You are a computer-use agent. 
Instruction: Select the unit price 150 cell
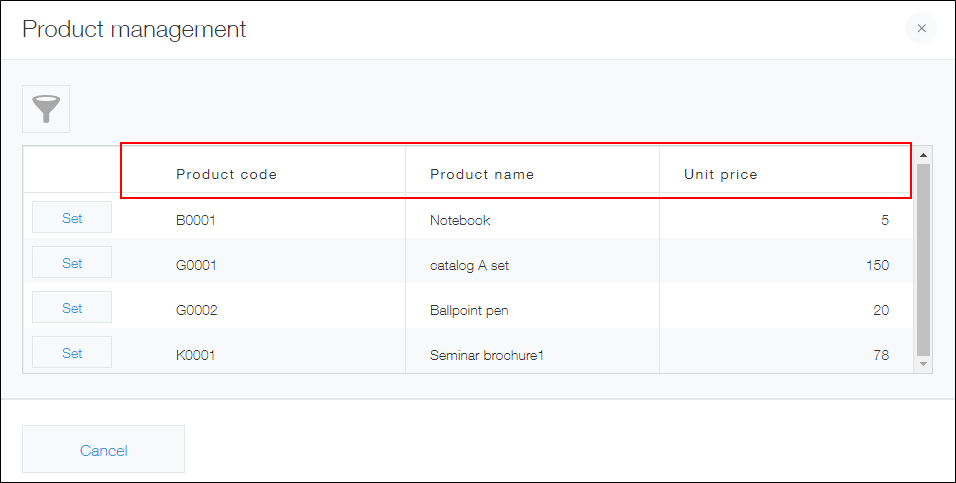click(x=877, y=265)
